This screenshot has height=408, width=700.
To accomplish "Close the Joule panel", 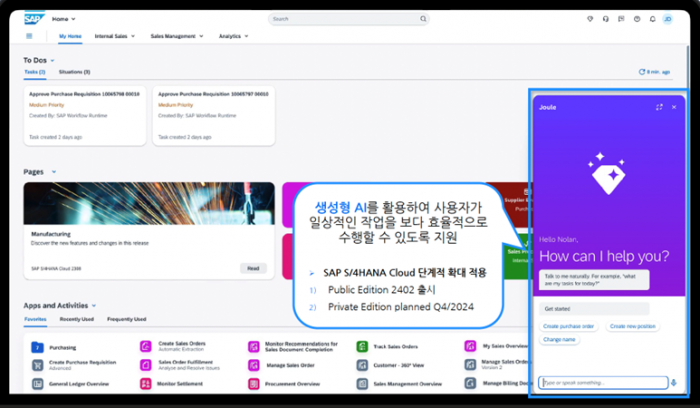I will click(x=674, y=107).
